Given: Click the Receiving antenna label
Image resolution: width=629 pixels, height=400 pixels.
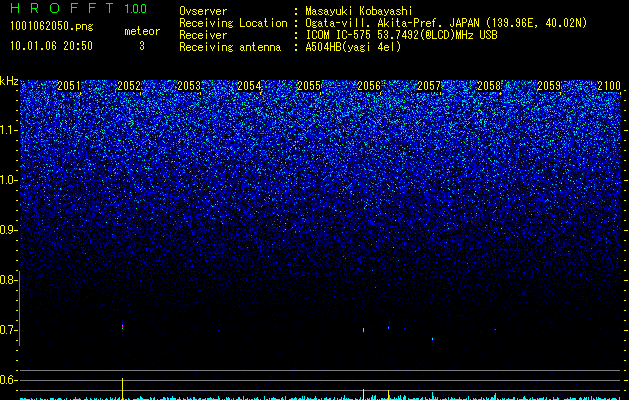Looking at the screenshot, I should pyautogui.click(x=230, y=47).
